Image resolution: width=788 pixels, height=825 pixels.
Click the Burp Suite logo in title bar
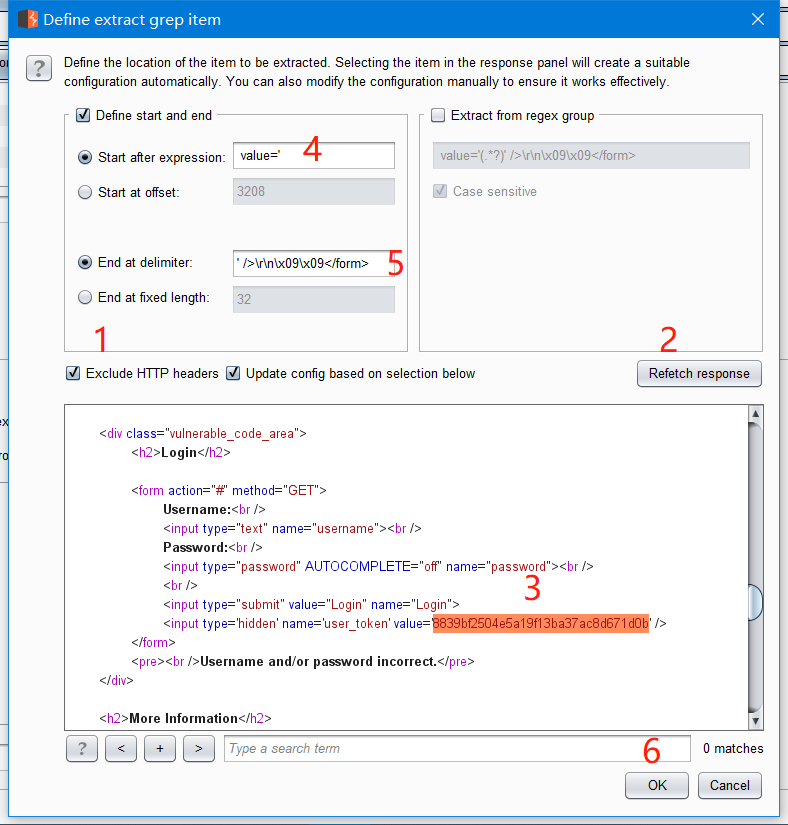[28, 19]
